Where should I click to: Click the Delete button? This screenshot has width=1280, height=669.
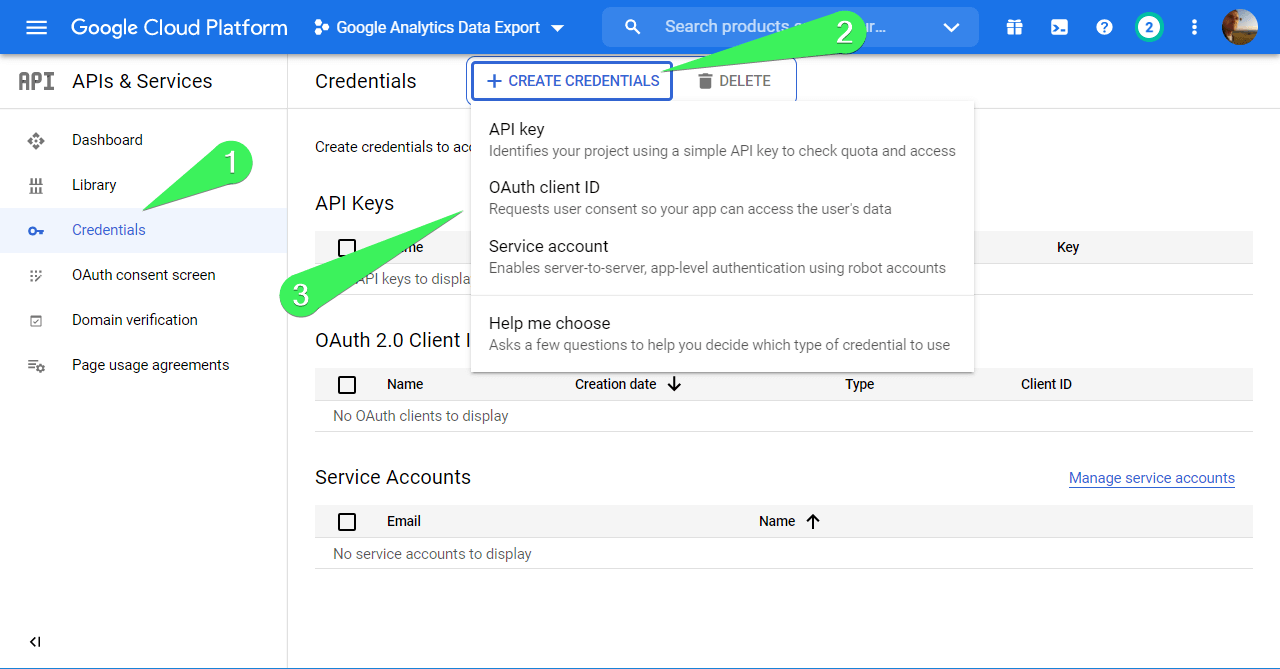(x=734, y=81)
